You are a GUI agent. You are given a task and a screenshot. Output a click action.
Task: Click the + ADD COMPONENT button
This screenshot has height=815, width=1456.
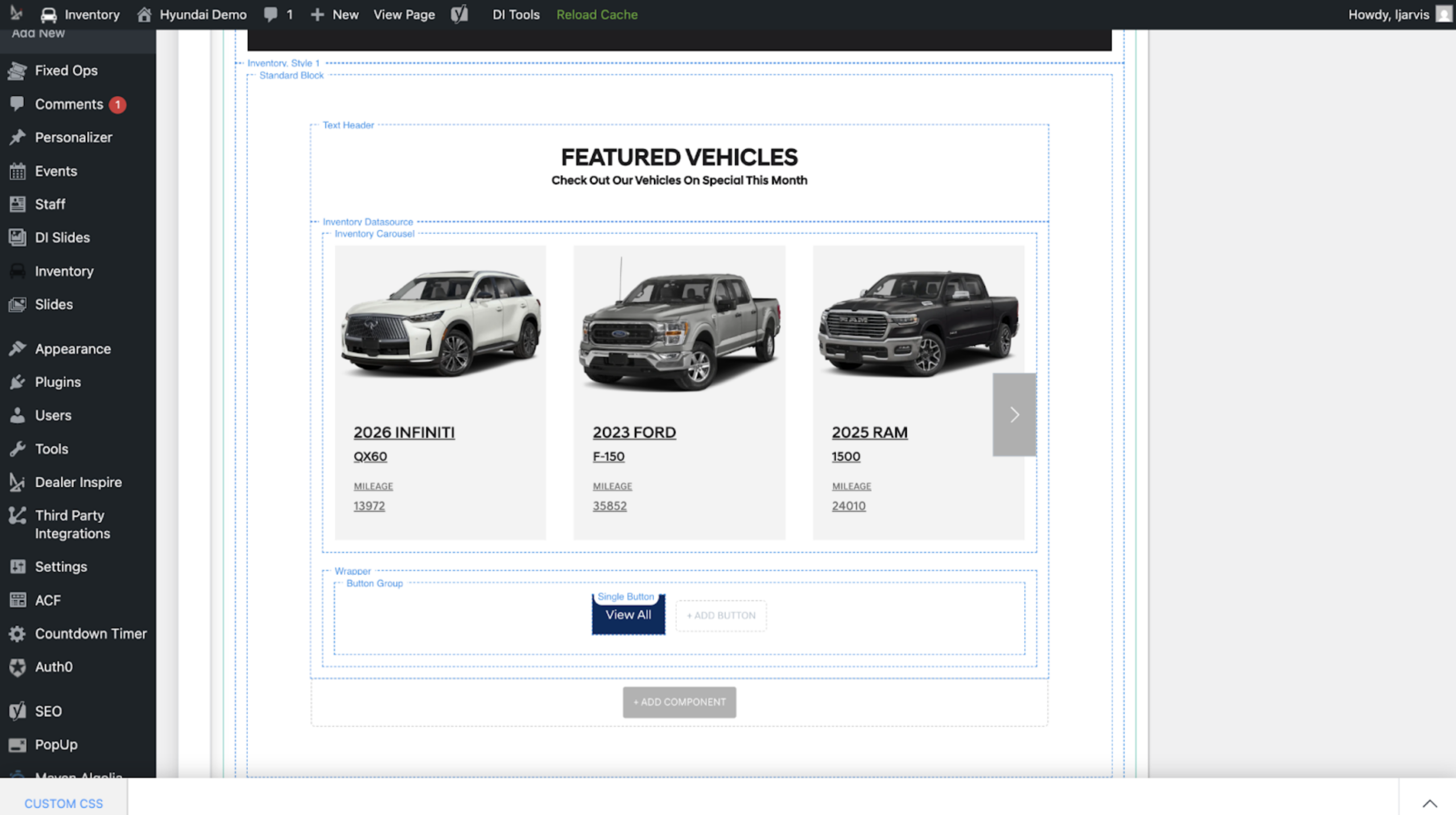pyautogui.click(x=679, y=702)
